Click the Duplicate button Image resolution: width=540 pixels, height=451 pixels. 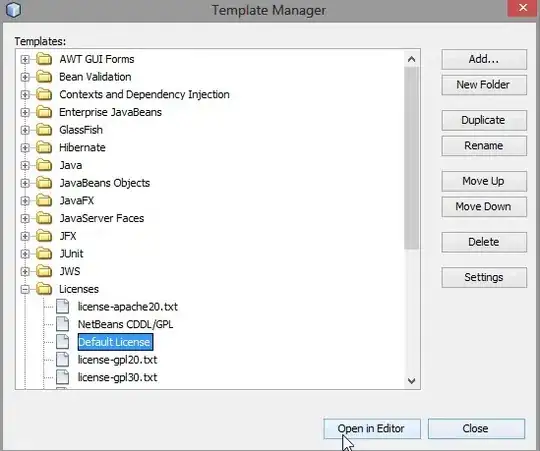pos(484,120)
